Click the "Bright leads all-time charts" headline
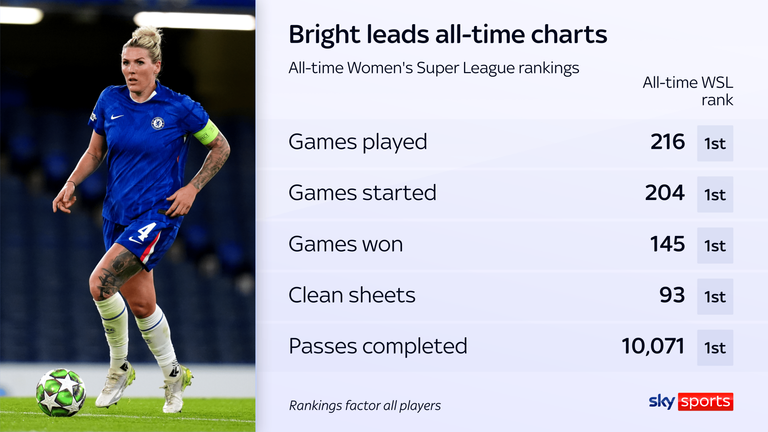 tap(447, 34)
